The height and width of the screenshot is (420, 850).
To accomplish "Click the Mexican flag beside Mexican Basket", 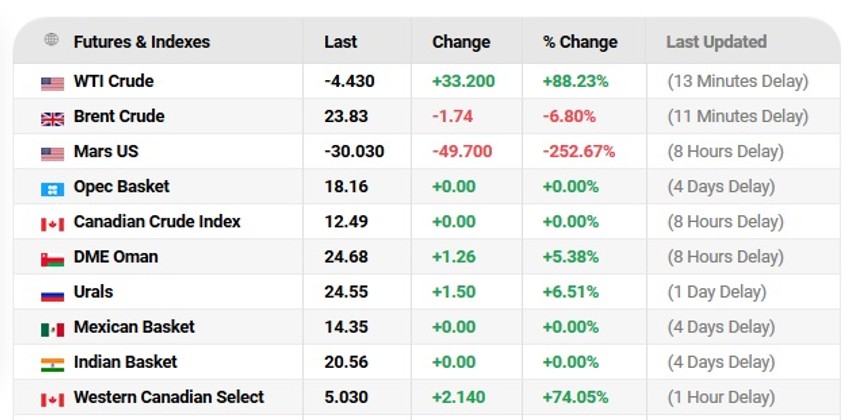I will point(52,328).
